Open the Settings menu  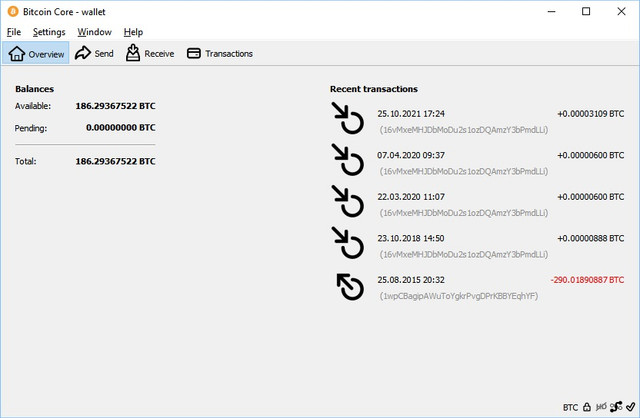click(x=49, y=32)
